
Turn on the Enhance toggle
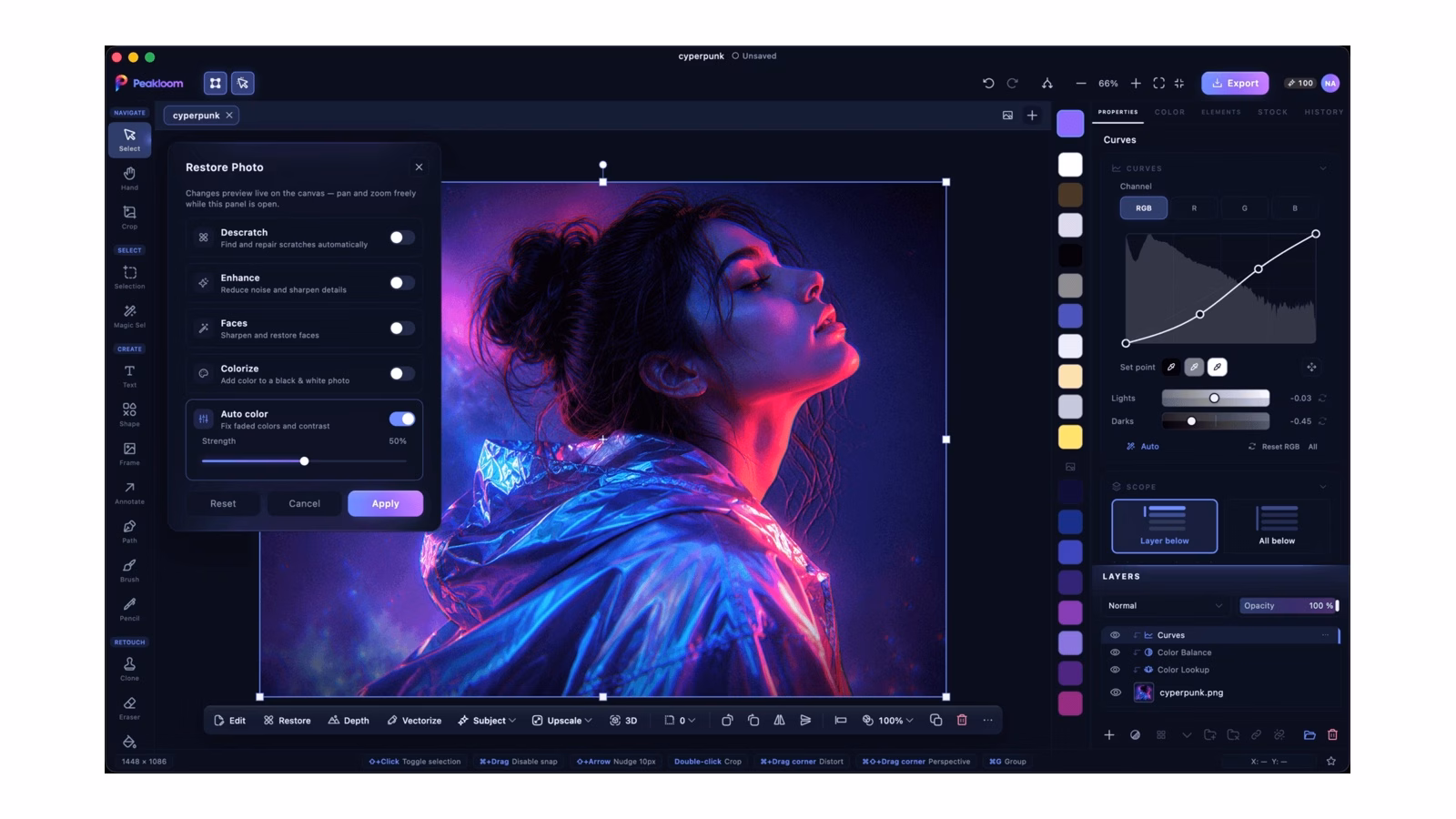(401, 283)
